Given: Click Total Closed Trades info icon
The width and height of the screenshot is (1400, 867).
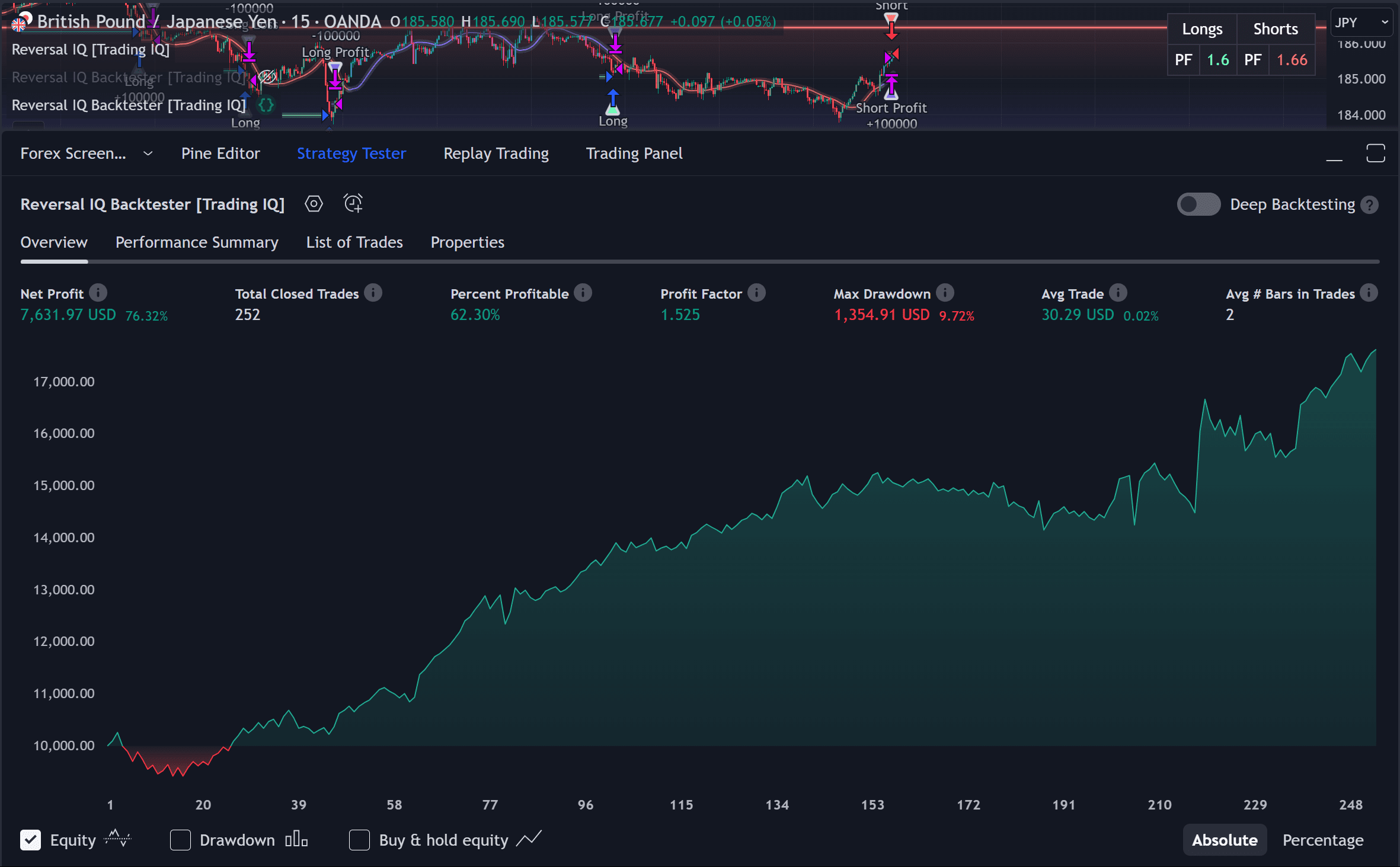Looking at the screenshot, I should click(x=373, y=293).
